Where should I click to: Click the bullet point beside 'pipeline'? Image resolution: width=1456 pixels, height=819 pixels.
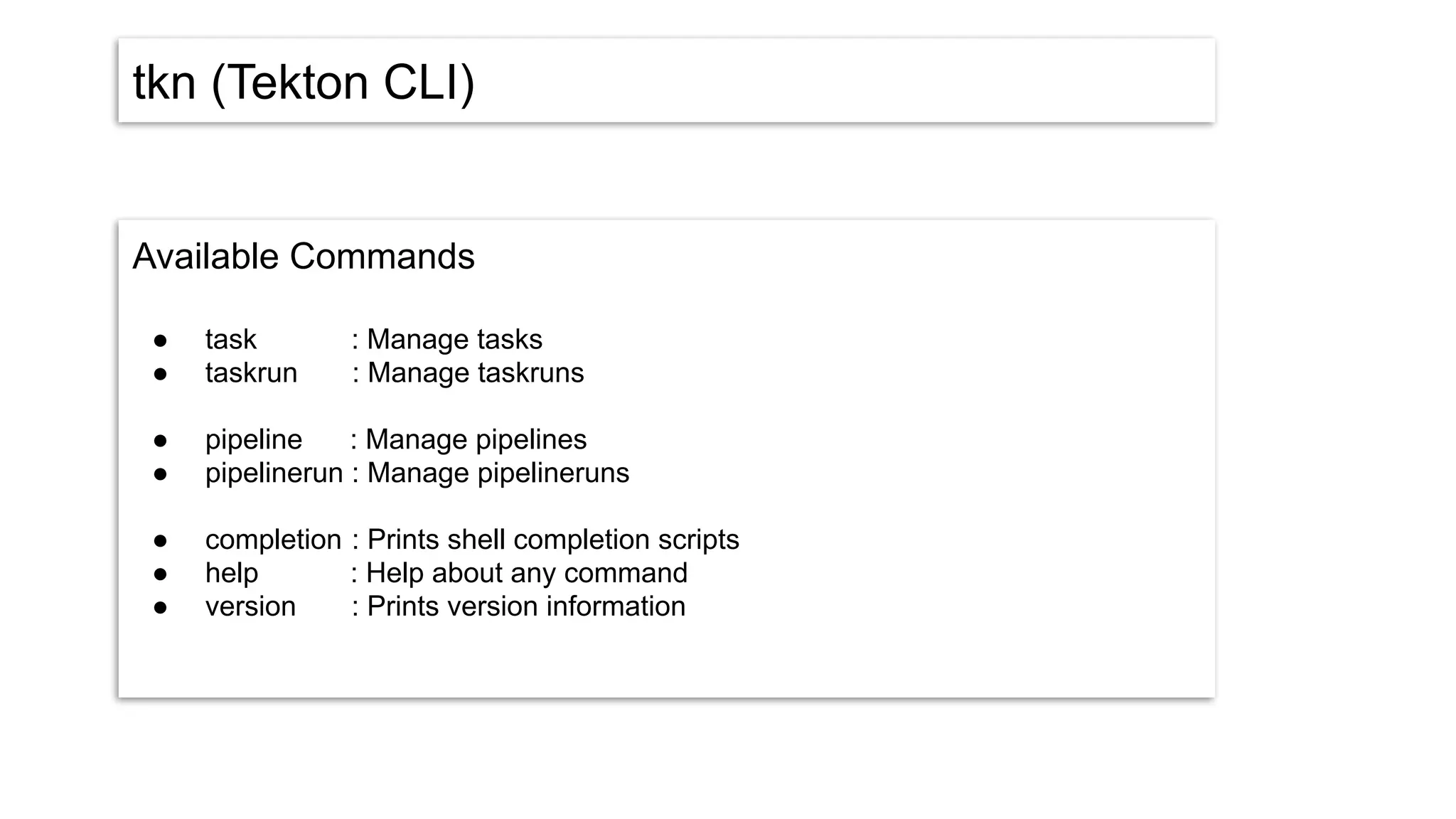pos(160,441)
